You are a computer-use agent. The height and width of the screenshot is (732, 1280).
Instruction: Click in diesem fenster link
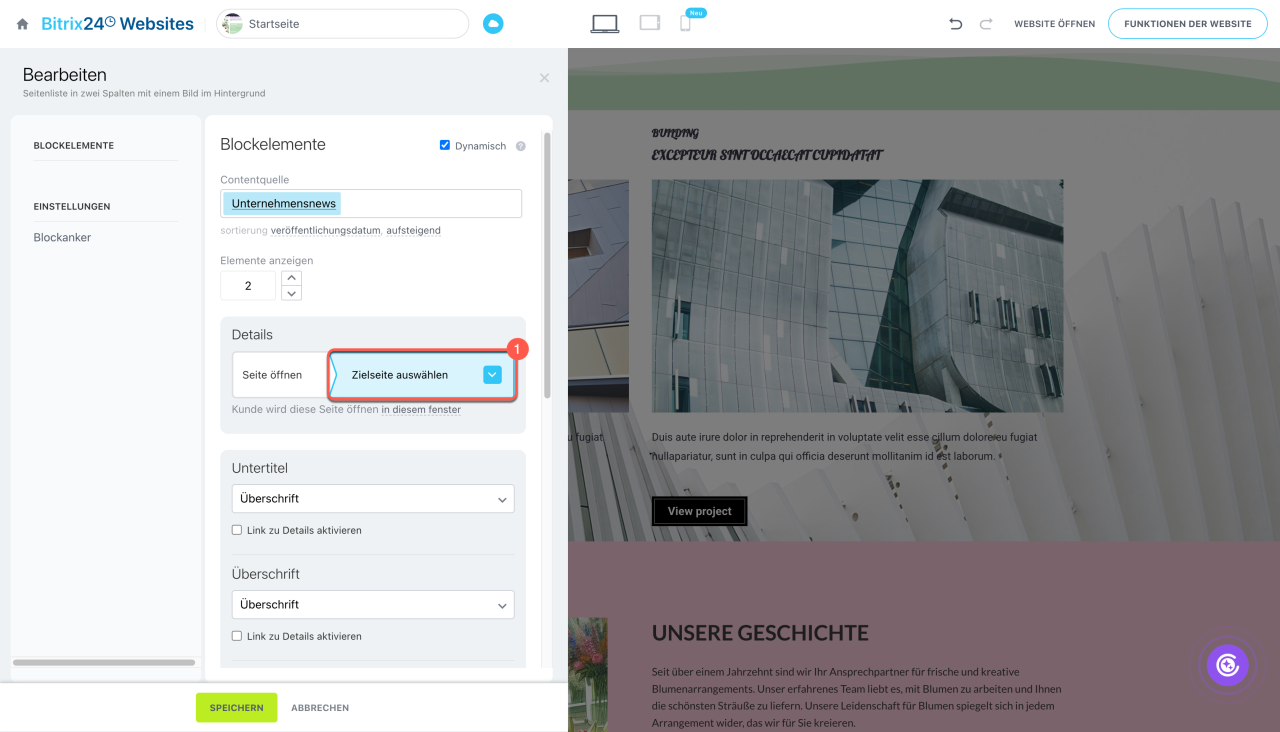[x=421, y=410]
